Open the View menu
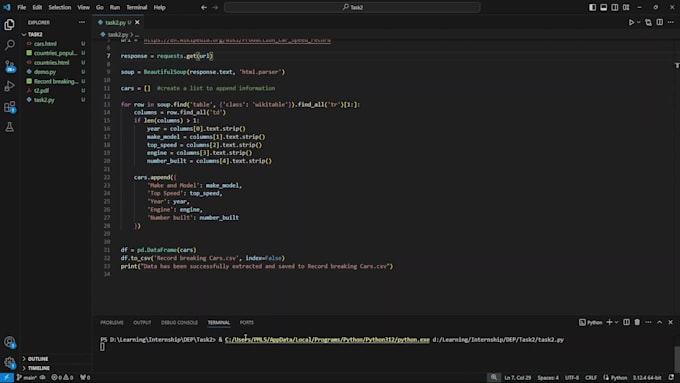The width and height of the screenshot is (680, 383). 83,7
